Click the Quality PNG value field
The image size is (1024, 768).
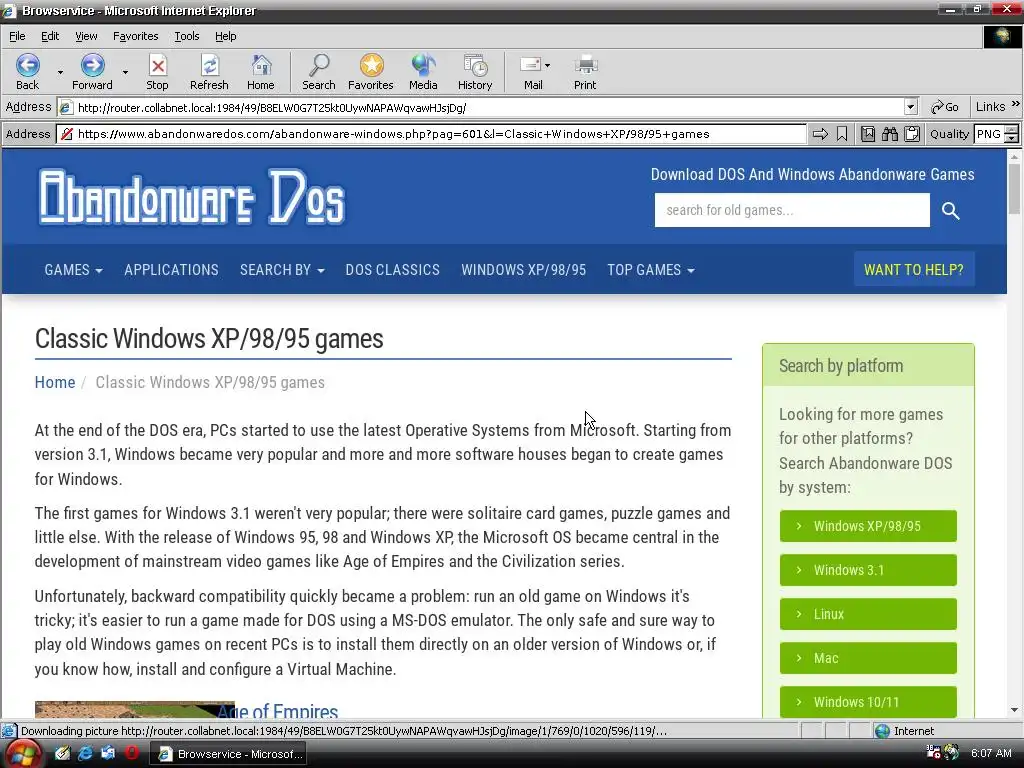tap(989, 134)
